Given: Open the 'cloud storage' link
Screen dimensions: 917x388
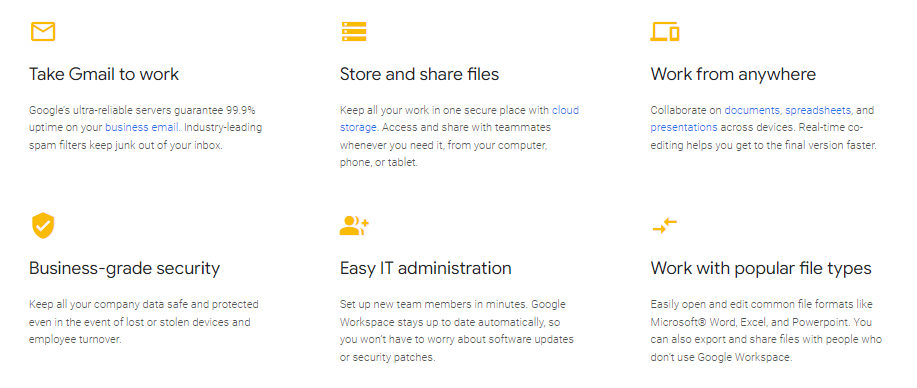Looking at the screenshot, I should point(459,119).
